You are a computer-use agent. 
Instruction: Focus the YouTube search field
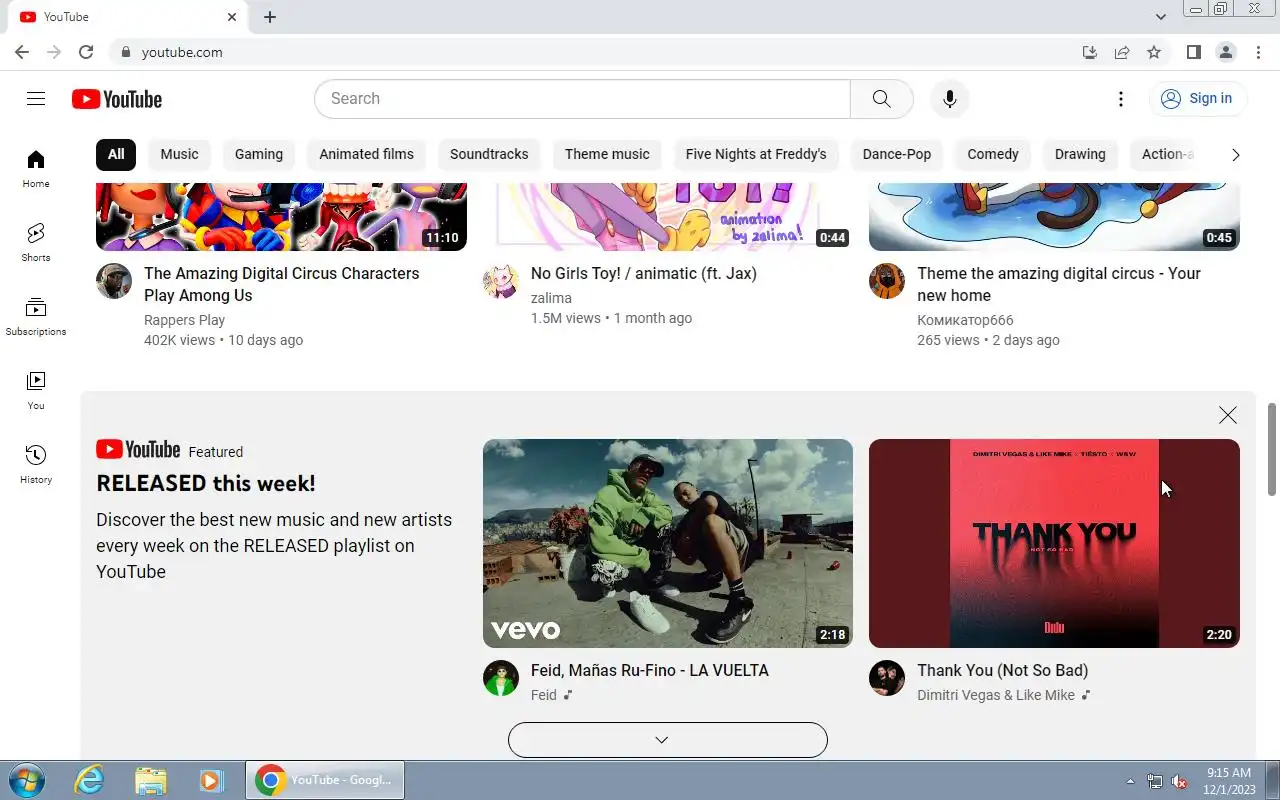click(582, 99)
